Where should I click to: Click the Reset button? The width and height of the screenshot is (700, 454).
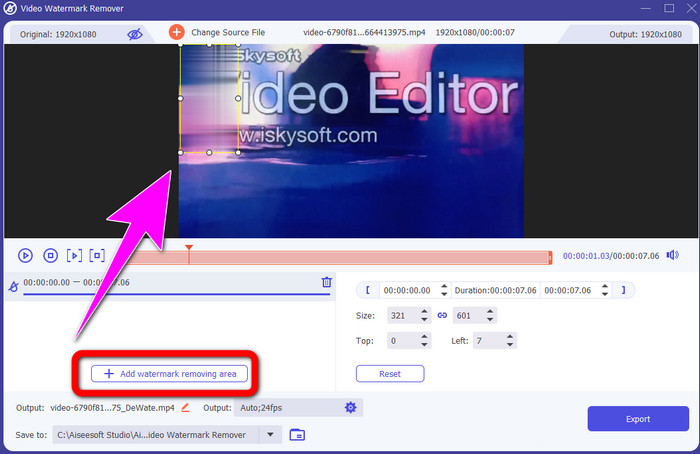point(390,374)
